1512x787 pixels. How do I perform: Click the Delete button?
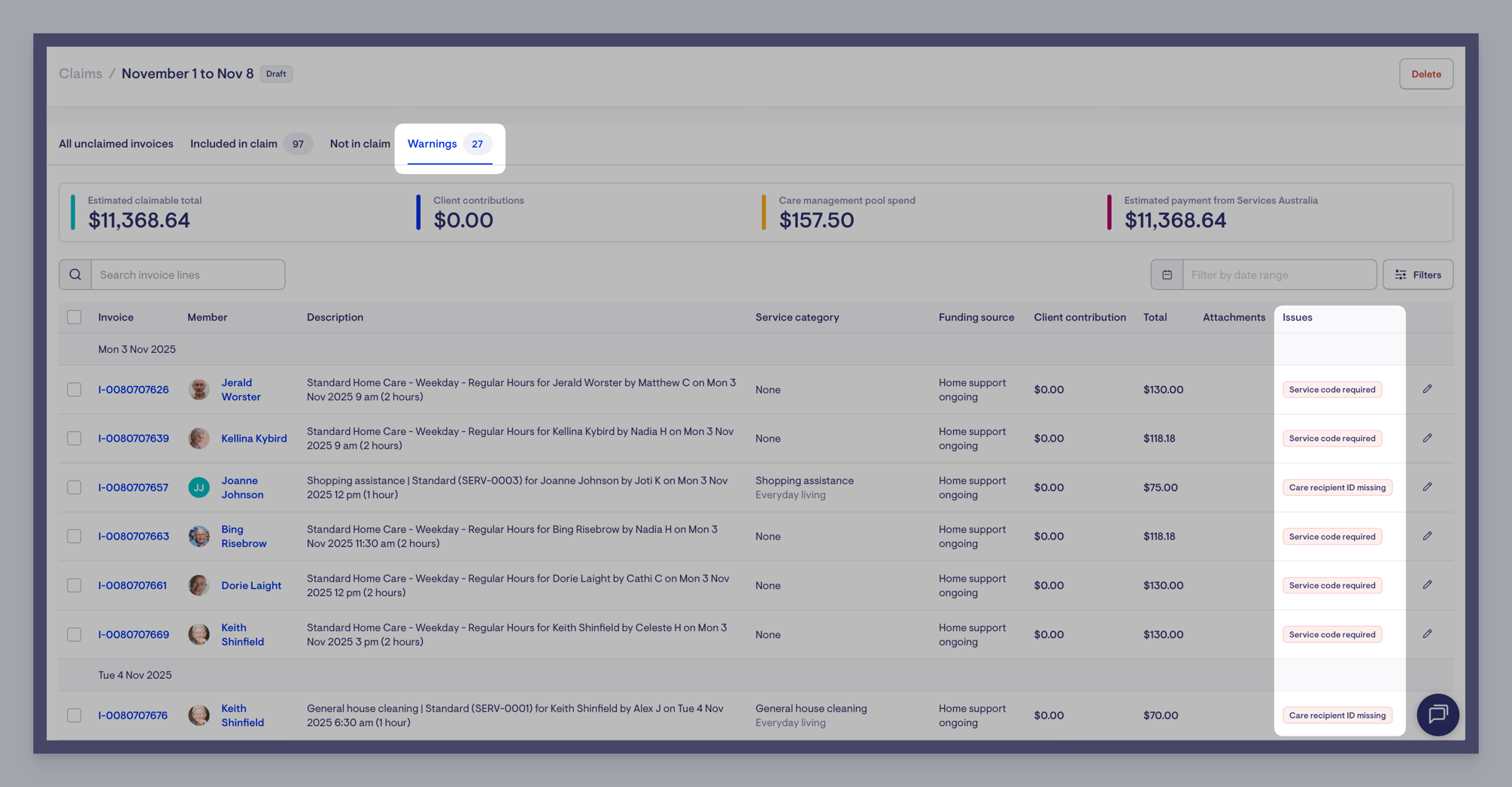(1425, 74)
